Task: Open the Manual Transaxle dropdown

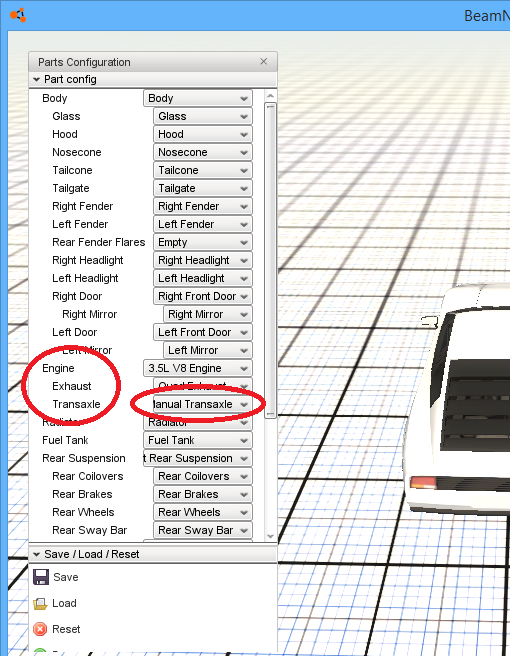Action: 203,404
